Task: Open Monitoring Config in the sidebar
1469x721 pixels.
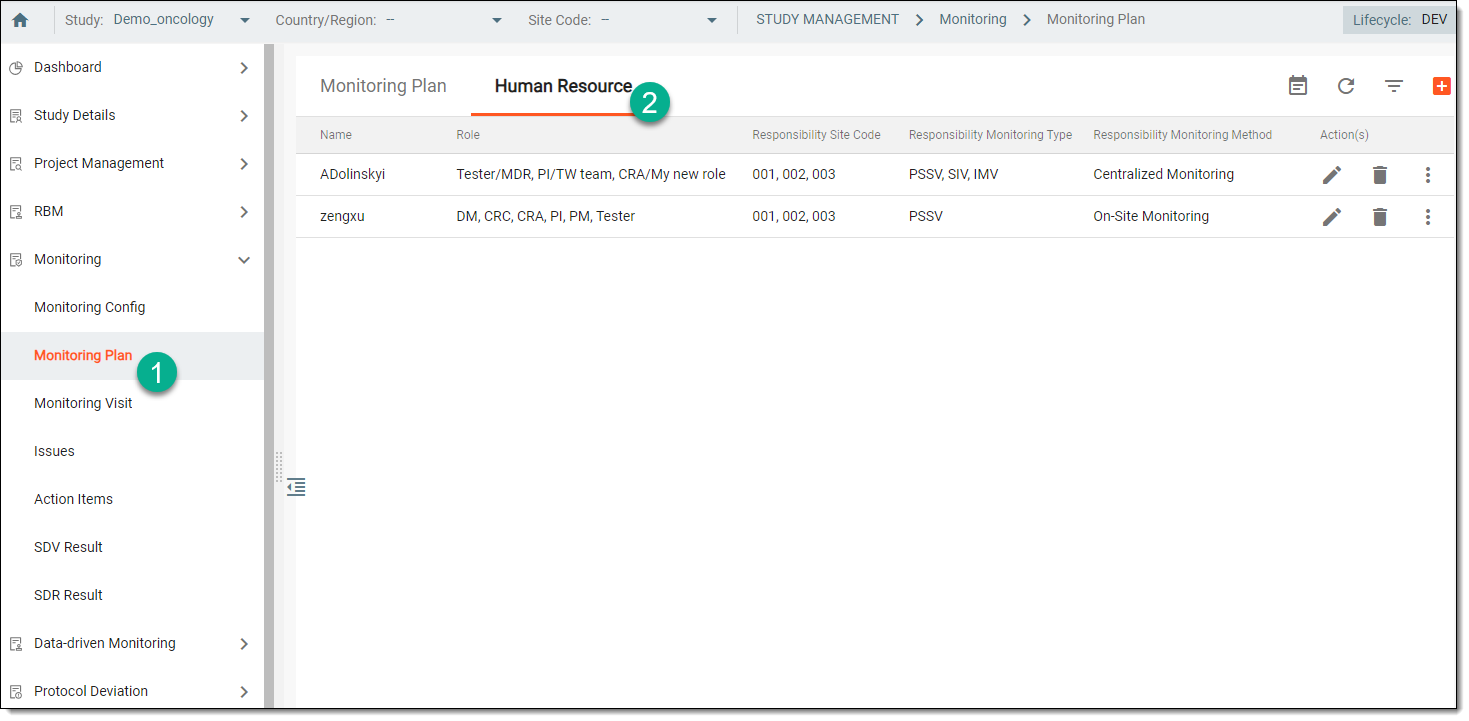Action: (90, 308)
